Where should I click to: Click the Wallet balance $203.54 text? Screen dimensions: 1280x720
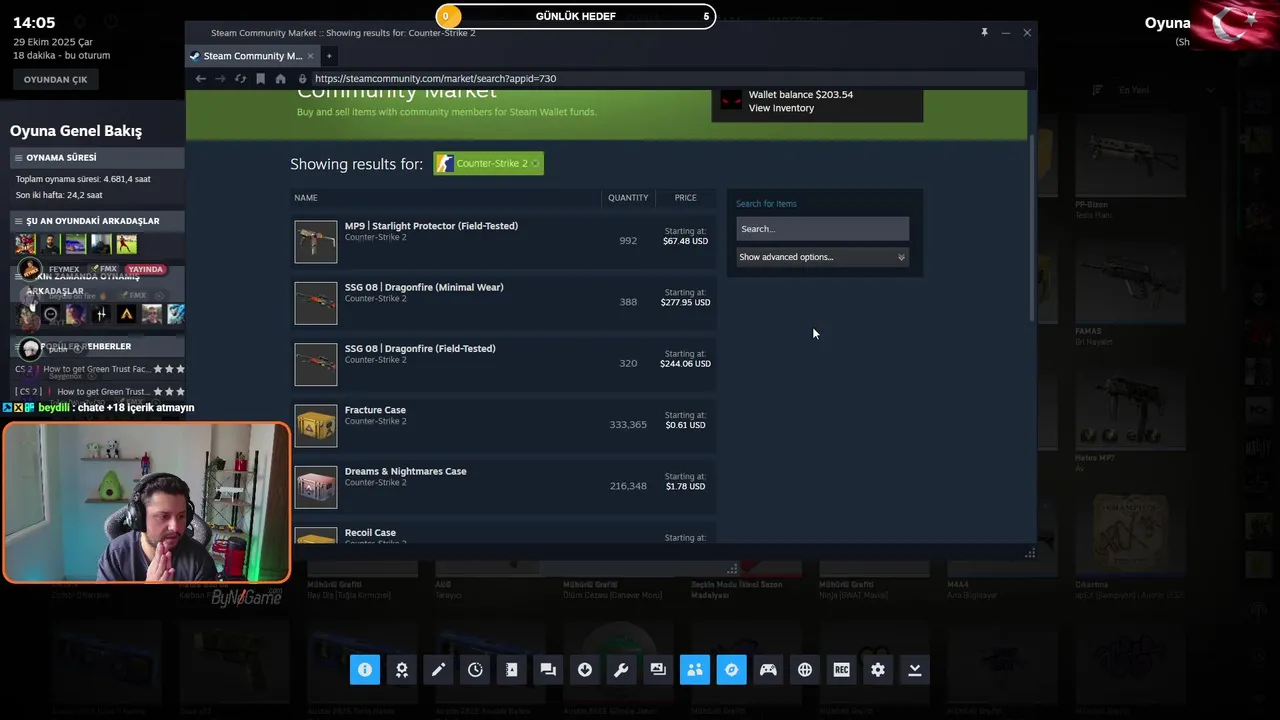[x=801, y=95]
